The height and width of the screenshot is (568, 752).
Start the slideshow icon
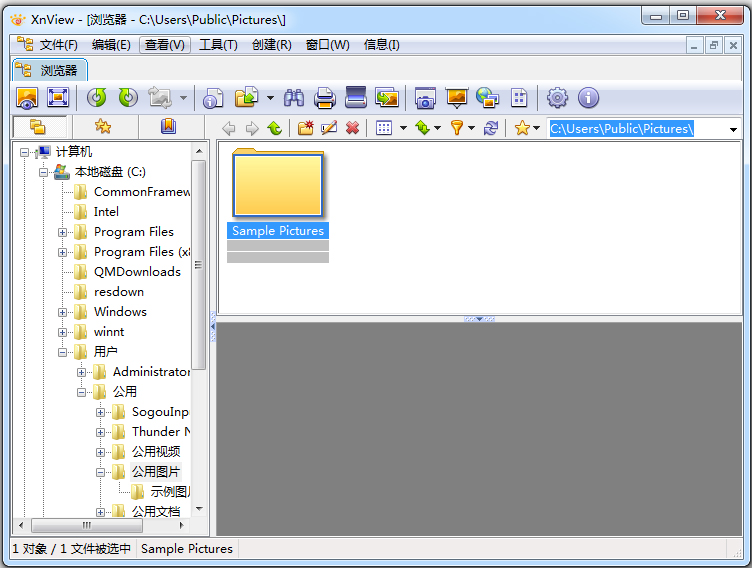pos(457,98)
